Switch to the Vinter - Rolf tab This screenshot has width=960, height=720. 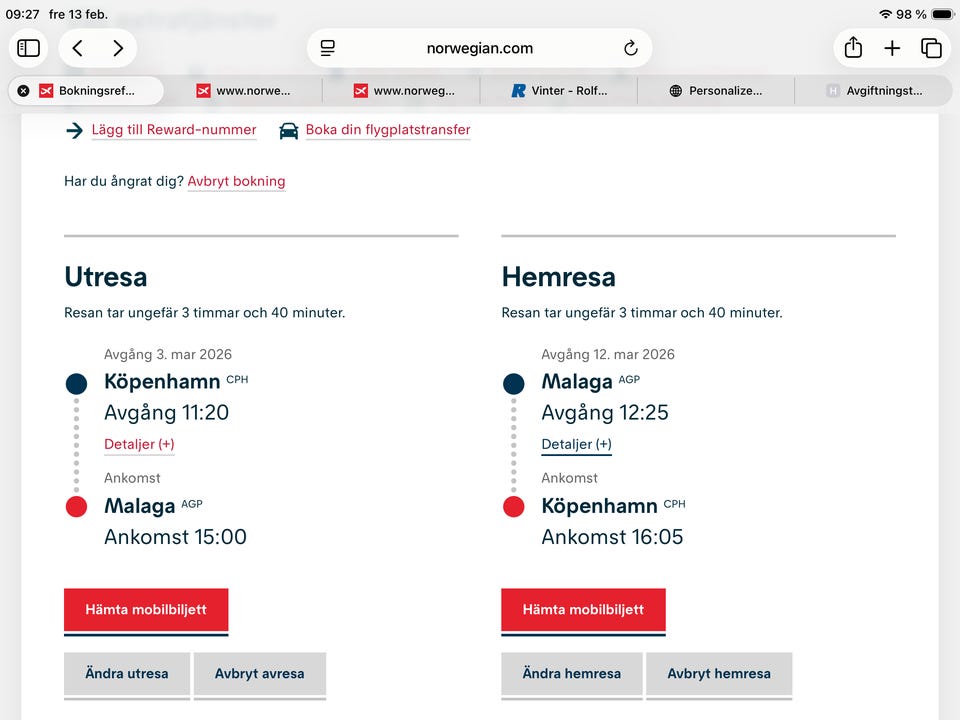(x=558, y=90)
